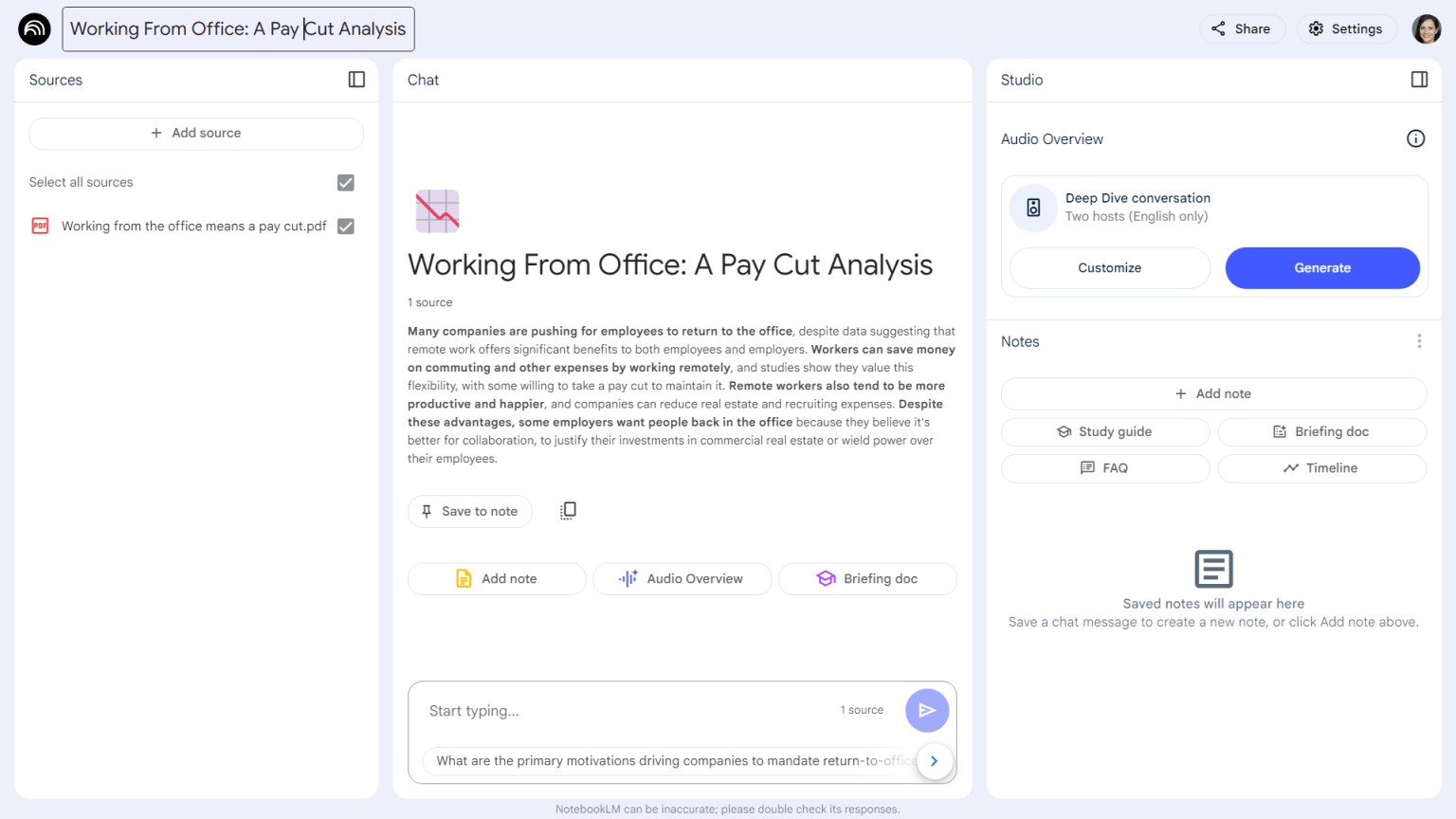Generate a Timeline note

point(1321,467)
